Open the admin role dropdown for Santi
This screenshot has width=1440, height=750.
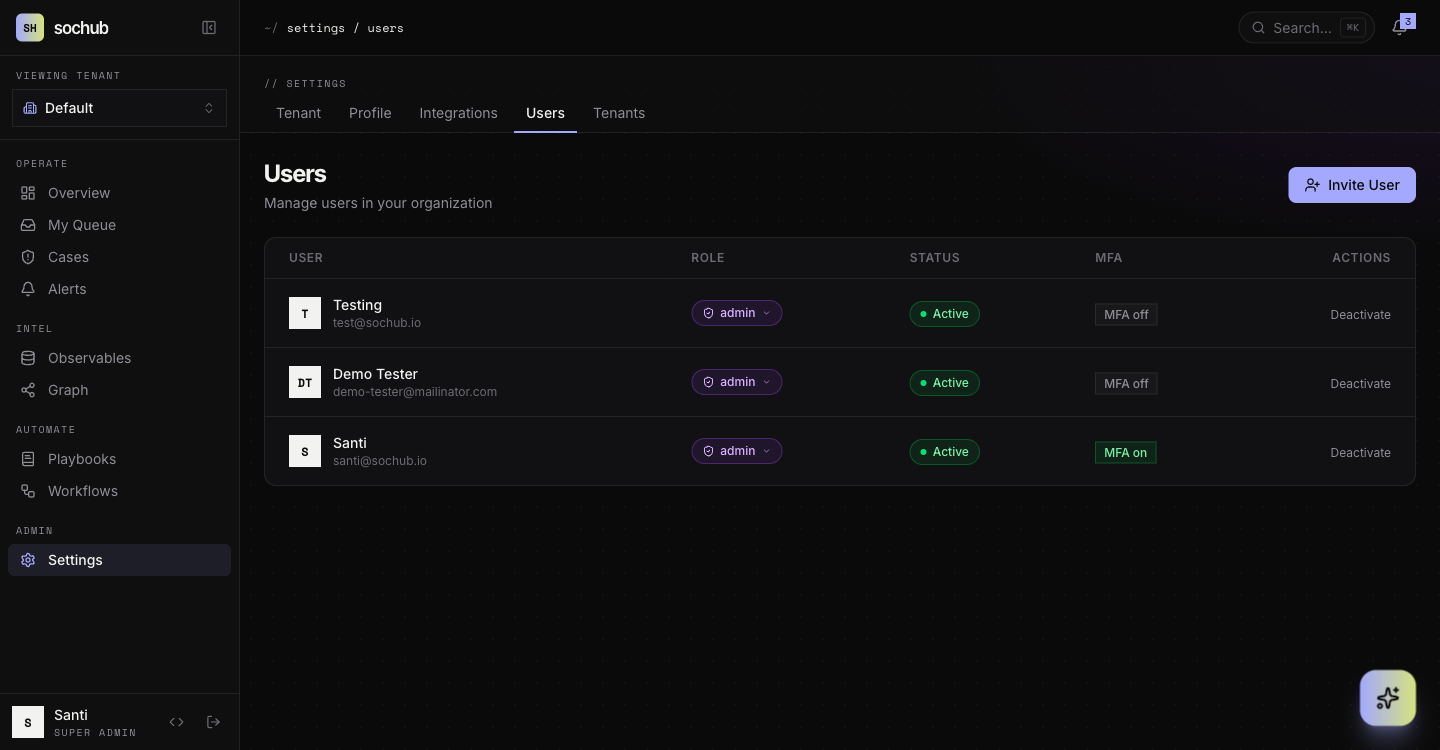click(737, 451)
